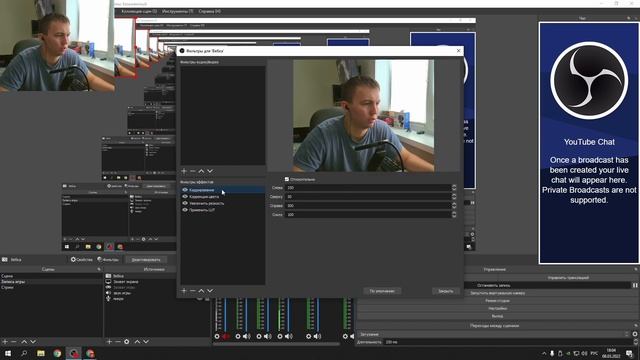640x360 pixels.
Task: Click Запустить виртуальную камеру button
Action: click(497, 293)
